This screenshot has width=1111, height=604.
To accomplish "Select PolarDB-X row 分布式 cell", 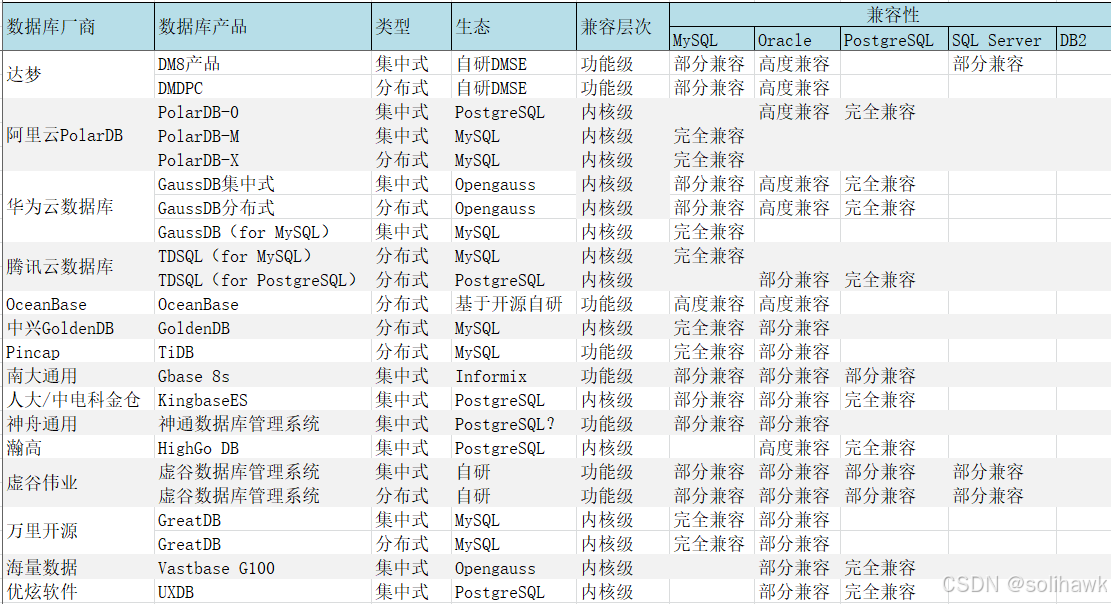I will (x=411, y=160).
